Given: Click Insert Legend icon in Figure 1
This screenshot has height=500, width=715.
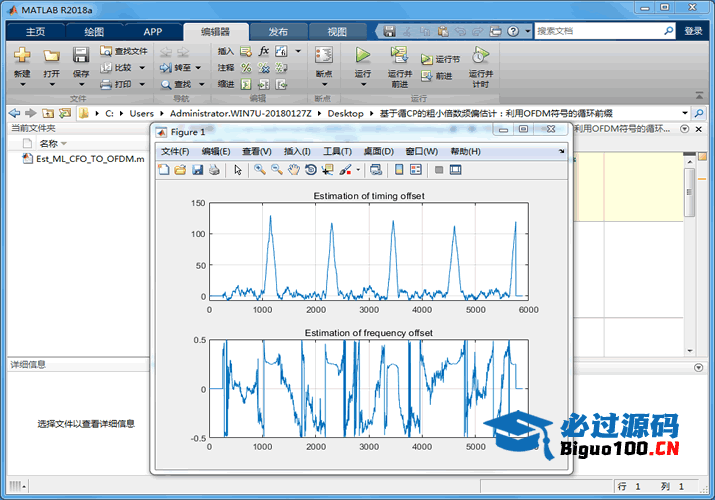Looking at the screenshot, I should click(x=416, y=170).
